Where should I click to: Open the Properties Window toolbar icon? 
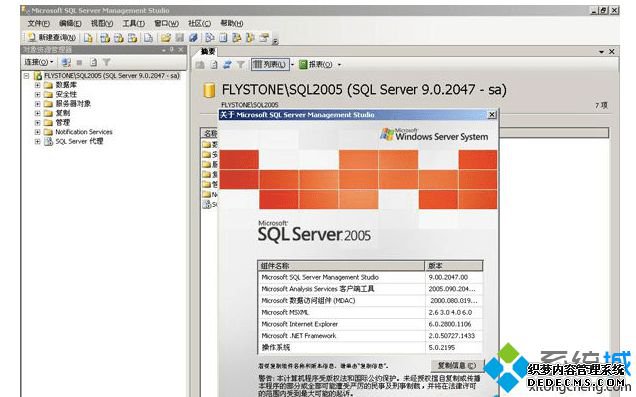coord(264,38)
